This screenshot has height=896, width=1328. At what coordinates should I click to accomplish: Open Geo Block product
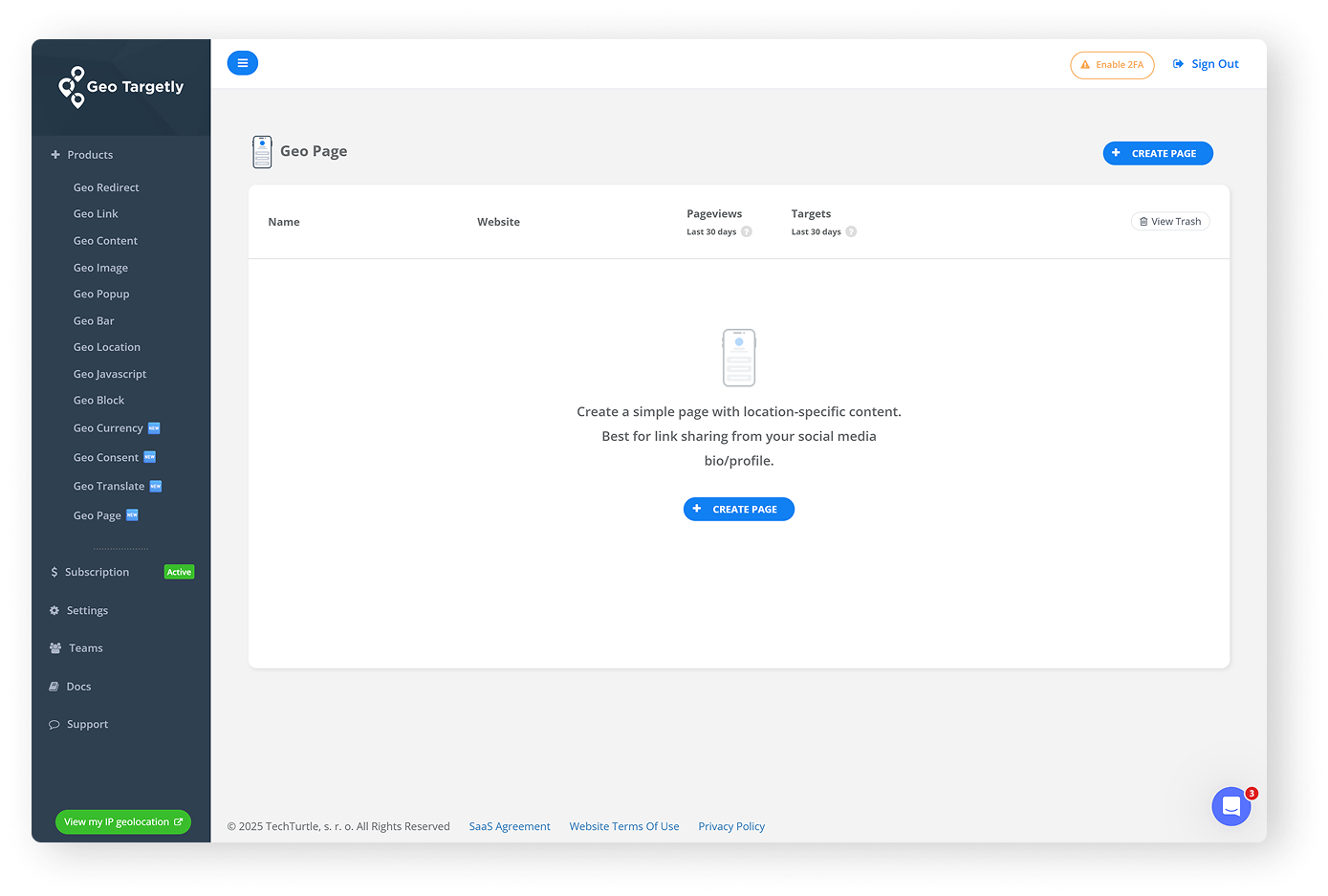[x=98, y=401]
